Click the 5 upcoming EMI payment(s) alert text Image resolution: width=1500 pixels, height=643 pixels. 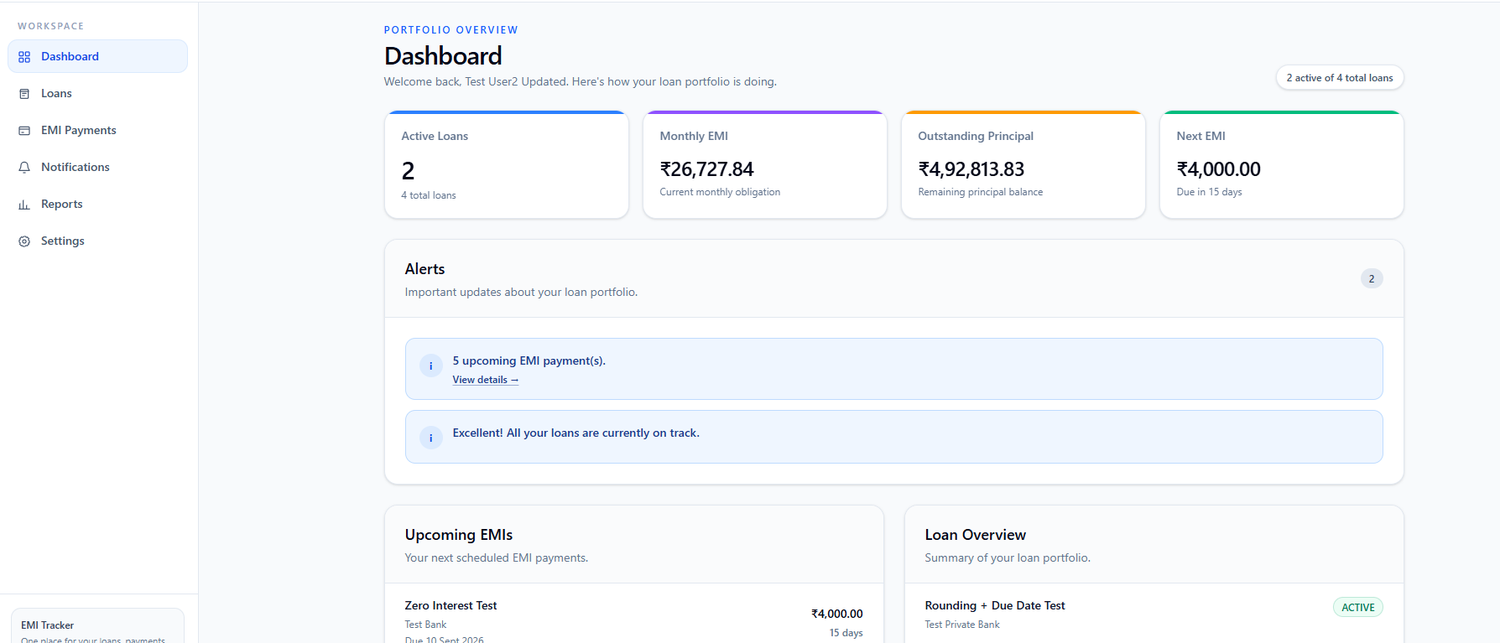(x=529, y=361)
